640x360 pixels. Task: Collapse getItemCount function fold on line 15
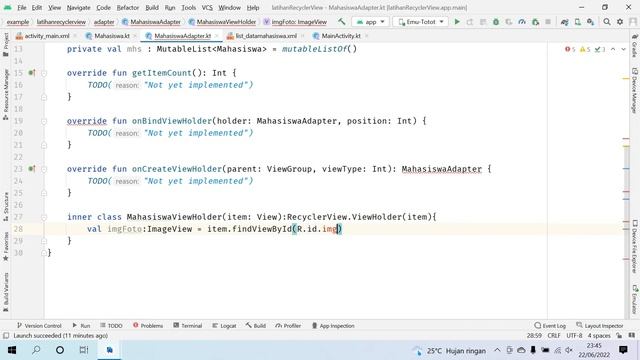coord(44,73)
